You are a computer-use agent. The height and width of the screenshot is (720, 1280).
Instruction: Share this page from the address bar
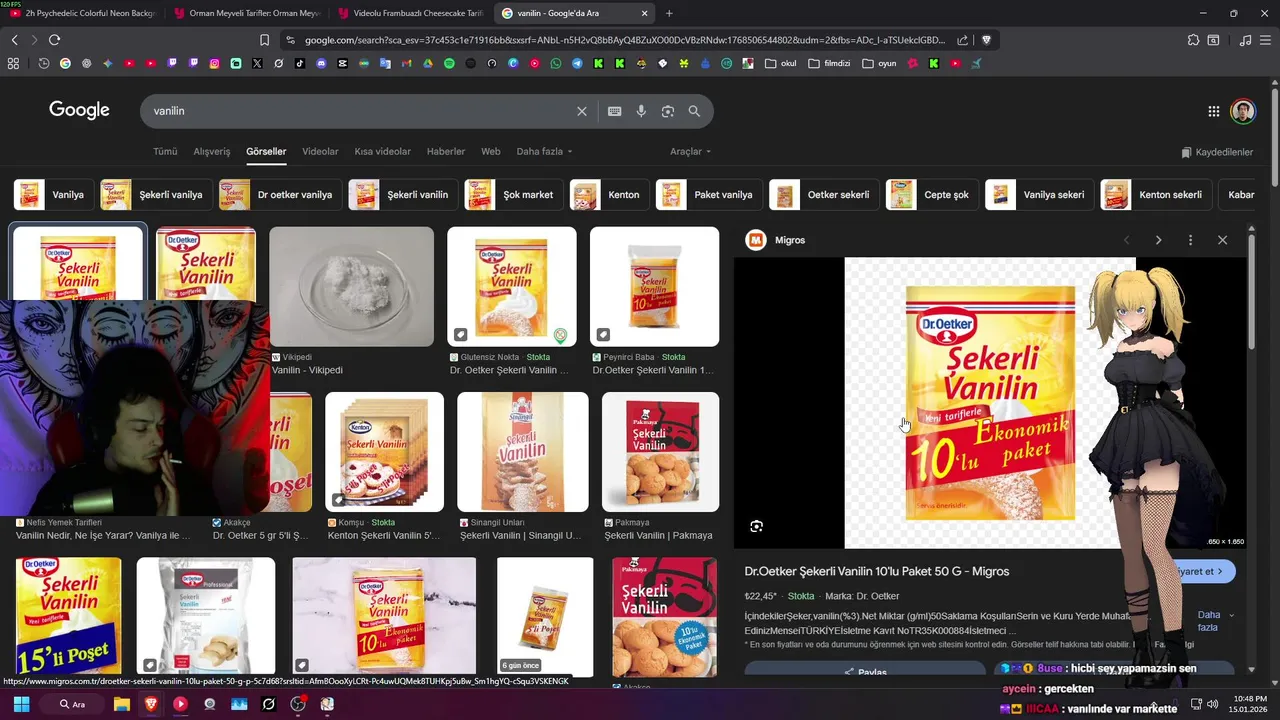tap(962, 40)
